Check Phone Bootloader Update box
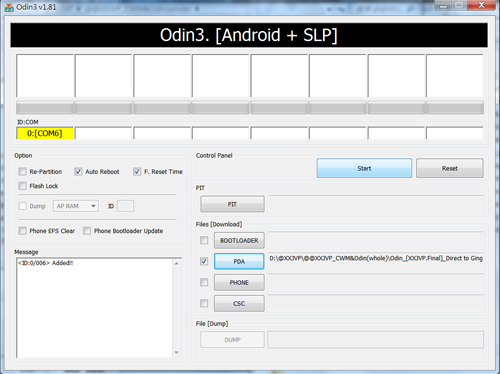The image size is (500, 374). pyautogui.click(x=87, y=231)
